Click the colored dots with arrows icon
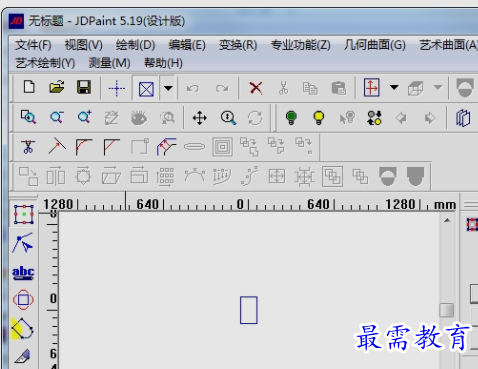This screenshot has height=369, width=478. coord(374,118)
